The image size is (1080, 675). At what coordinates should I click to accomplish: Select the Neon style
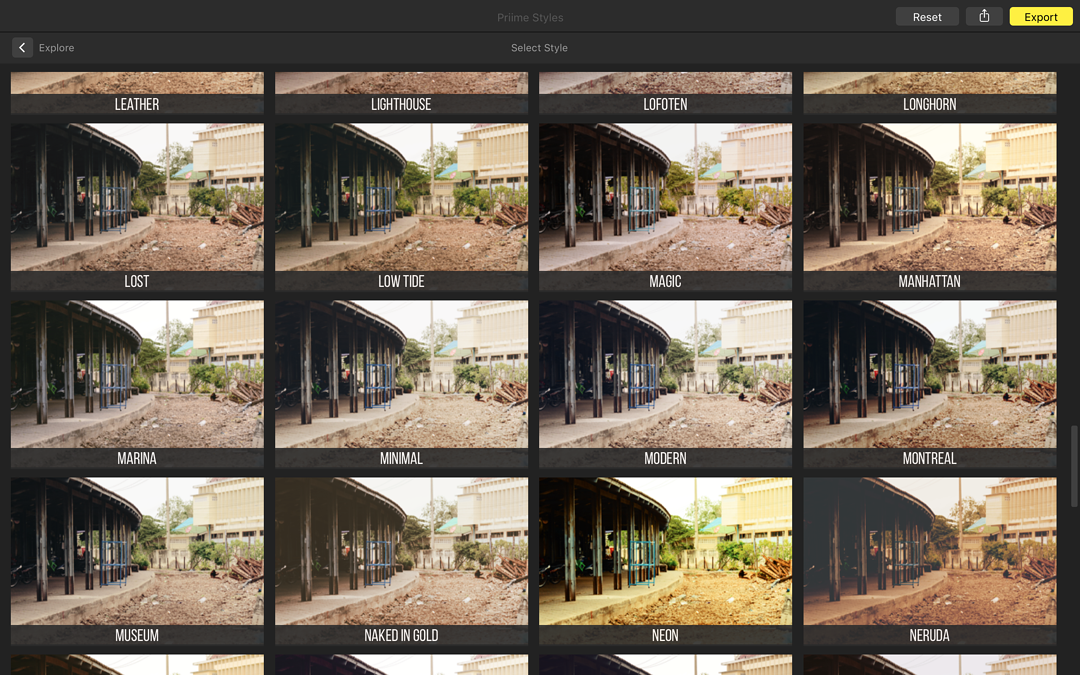pos(665,561)
